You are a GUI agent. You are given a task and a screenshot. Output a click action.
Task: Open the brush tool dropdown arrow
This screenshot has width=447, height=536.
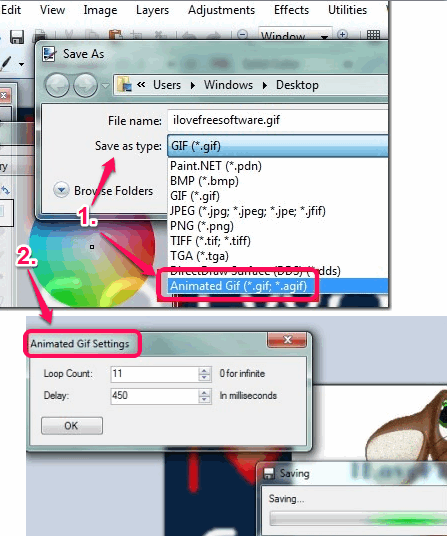[21, 64]
